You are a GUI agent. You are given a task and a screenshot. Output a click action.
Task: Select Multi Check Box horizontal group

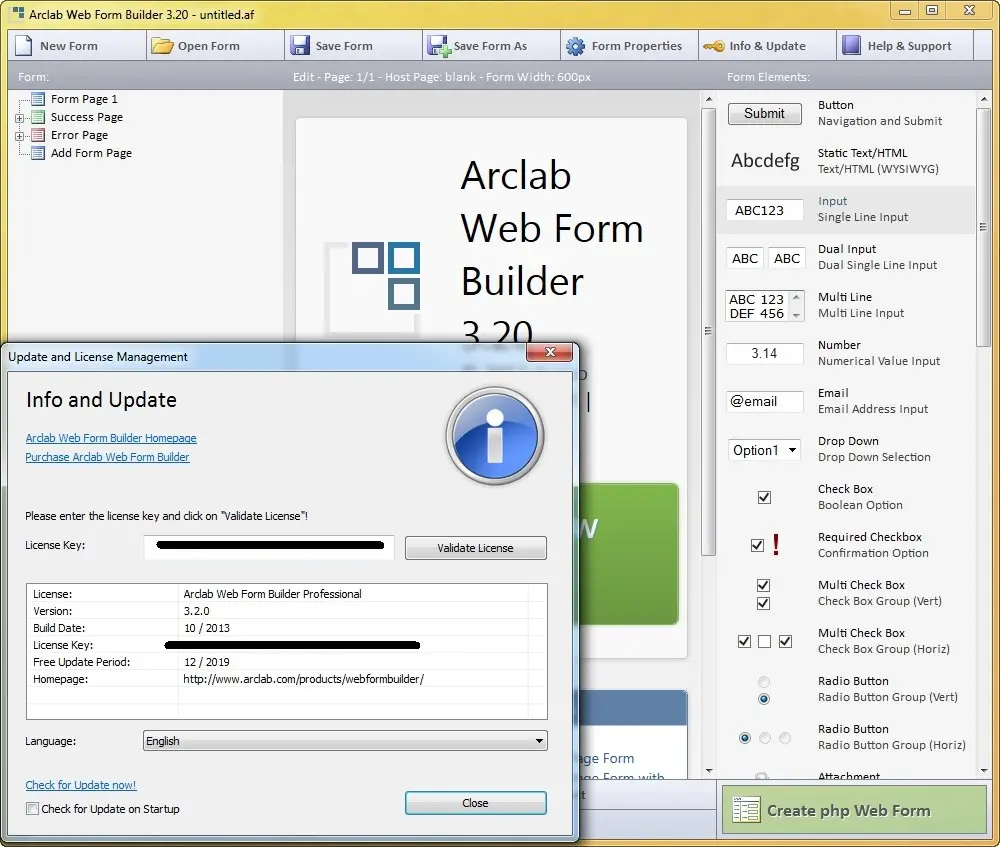[765, 641]
